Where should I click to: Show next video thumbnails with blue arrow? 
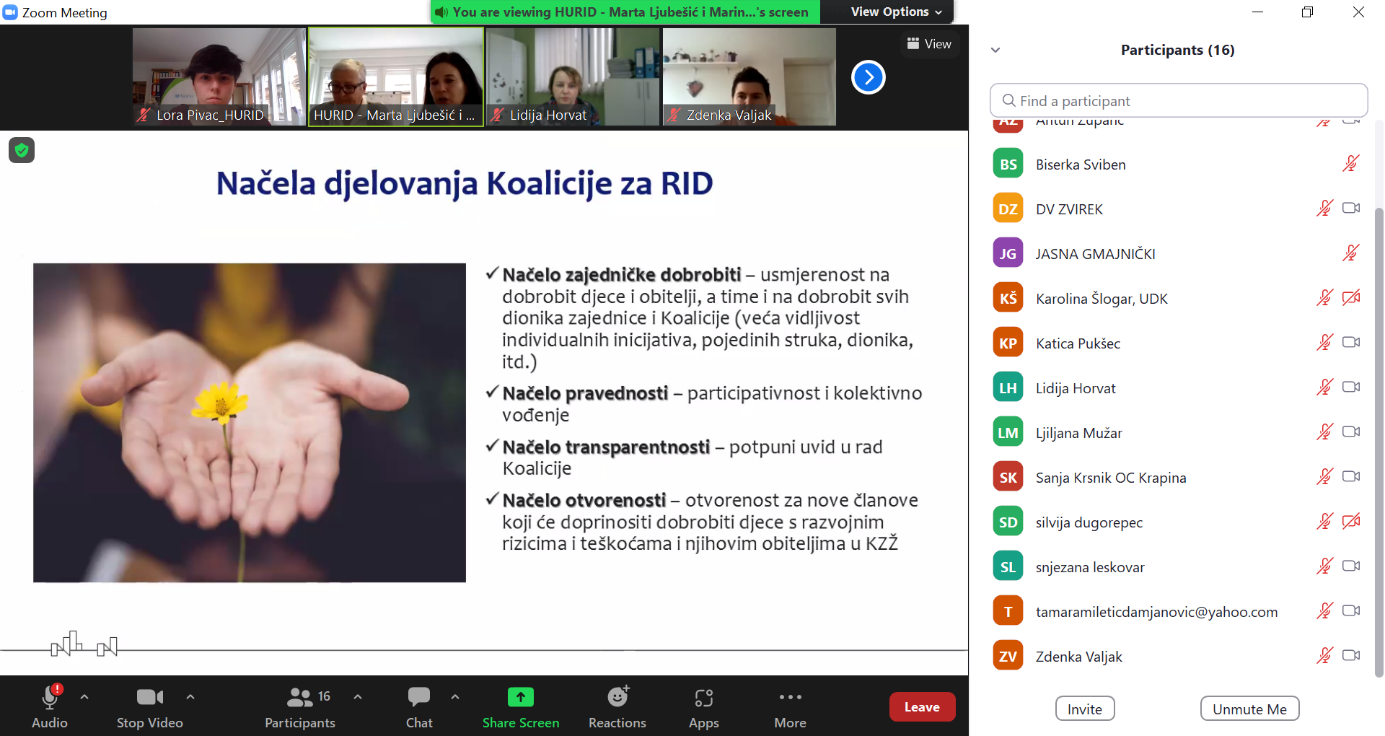tap(868, 77)
